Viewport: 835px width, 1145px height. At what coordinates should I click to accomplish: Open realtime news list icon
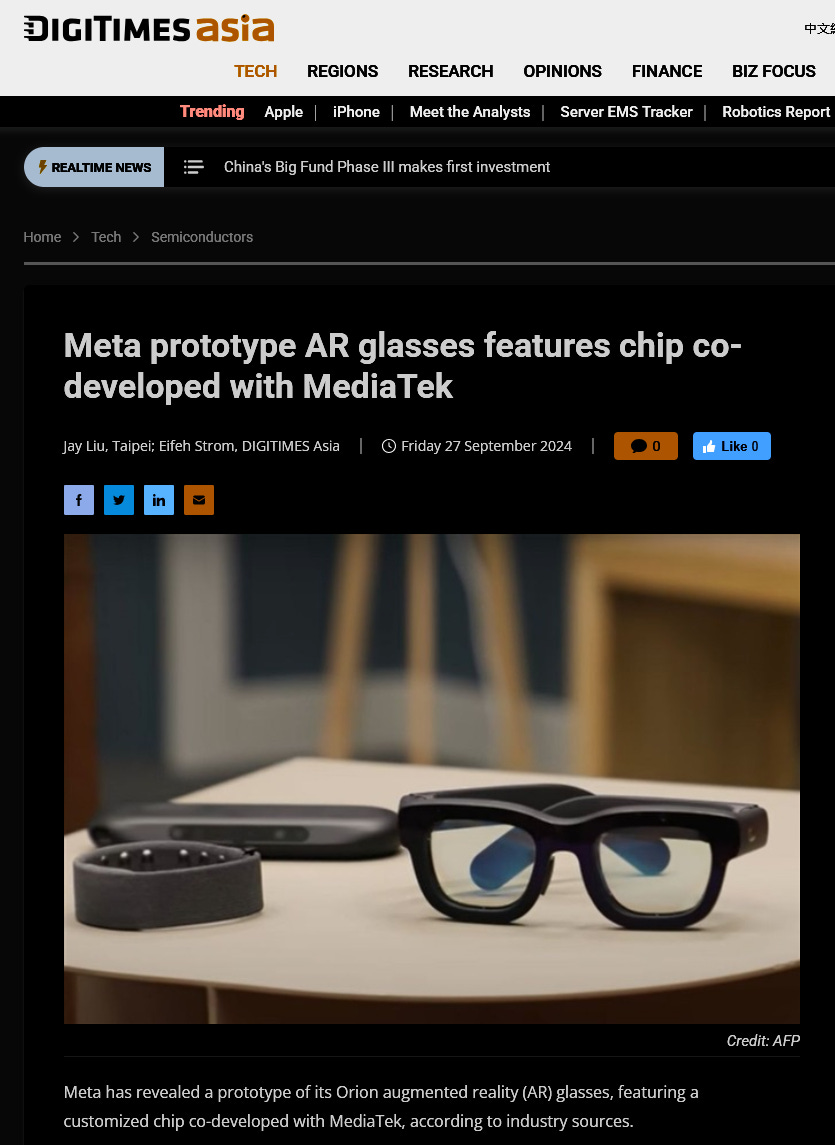click(194, 167)
